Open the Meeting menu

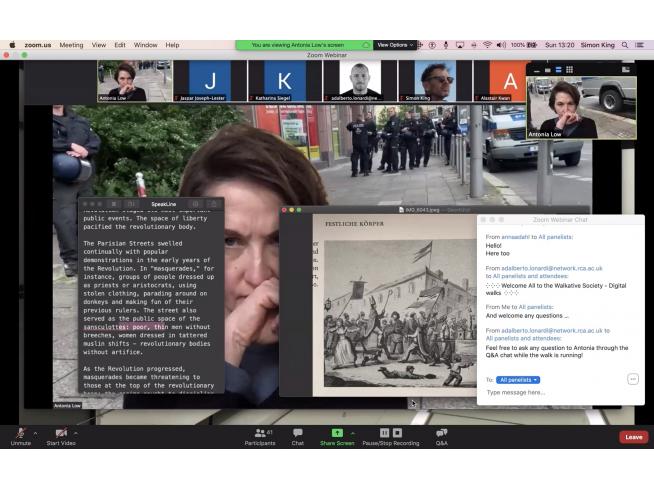pos(71,45)
